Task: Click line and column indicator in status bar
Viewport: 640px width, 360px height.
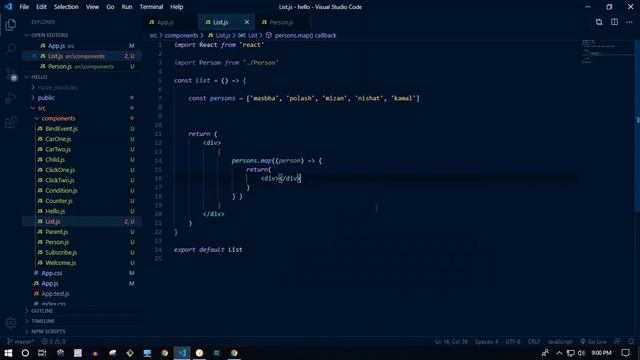Action: click(451, 341)
